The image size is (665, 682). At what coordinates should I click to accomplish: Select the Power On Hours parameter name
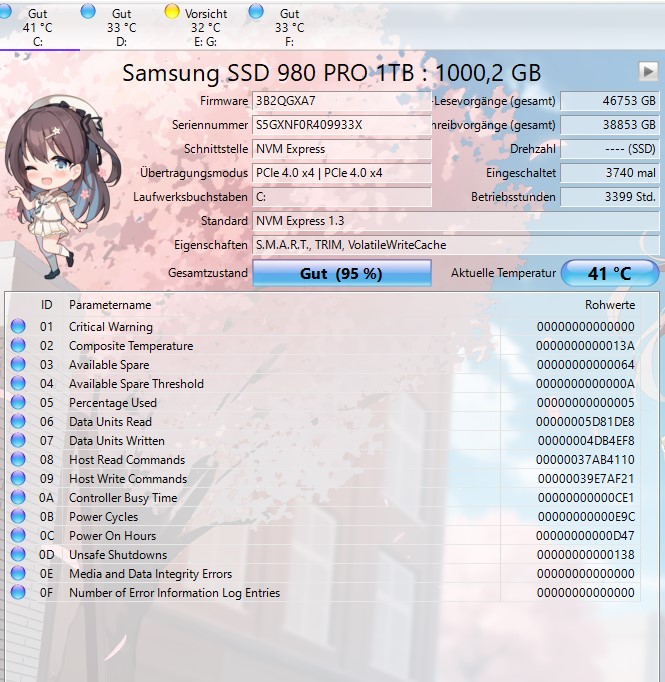112,535
